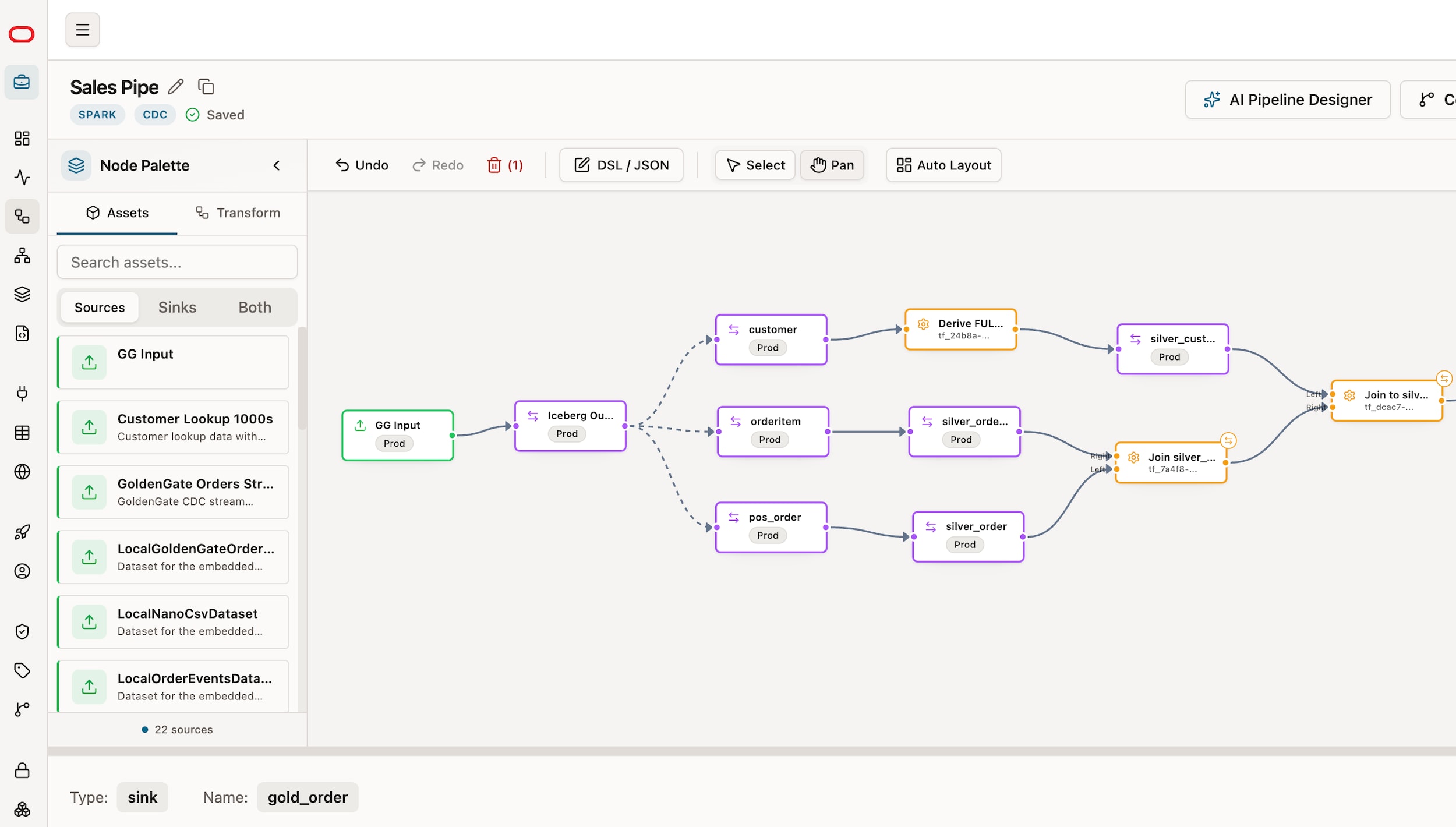
Task: Open the globe icon in sidebar
Action: click(x=22, y=472)
